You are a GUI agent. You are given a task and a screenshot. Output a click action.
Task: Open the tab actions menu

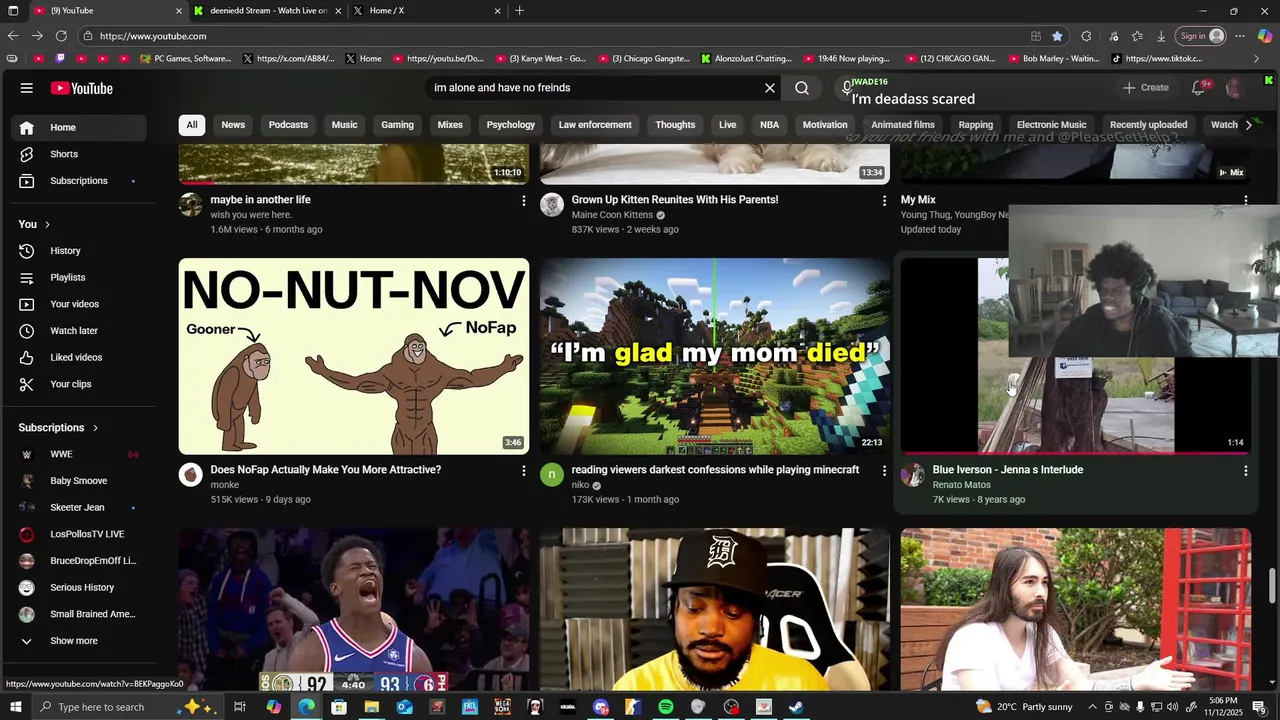(14, 11)
